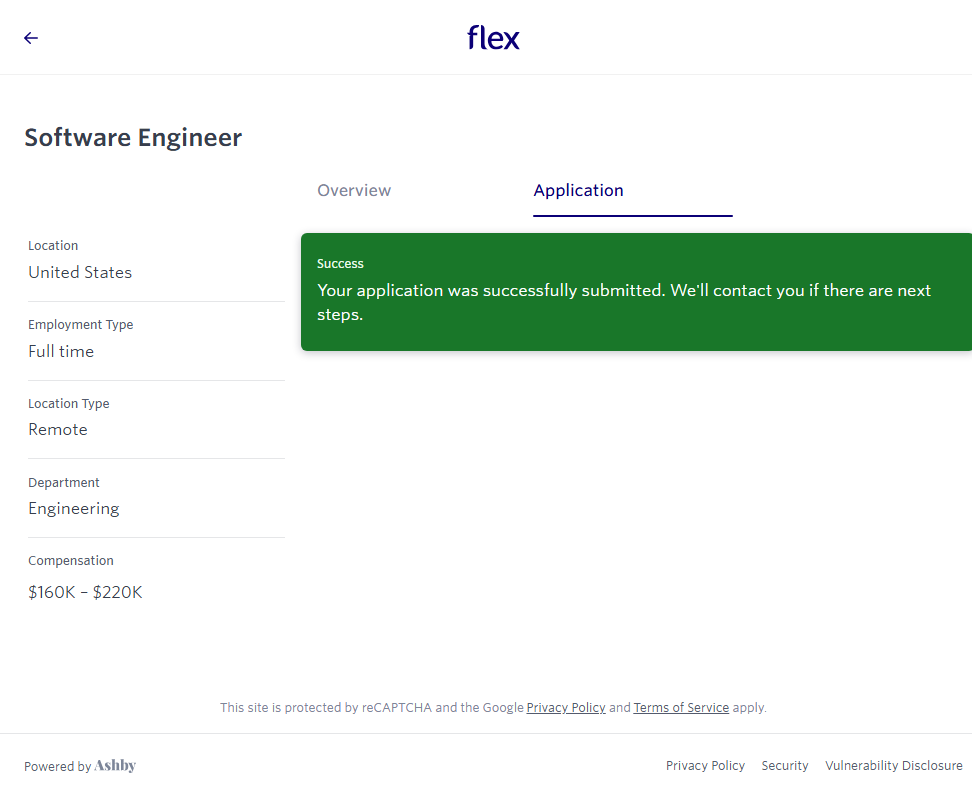The height and width of the screenshot is (800, 972).
Task: Open Google Privacy Policy link in reCAPTCHA notice
Action: 566,708
